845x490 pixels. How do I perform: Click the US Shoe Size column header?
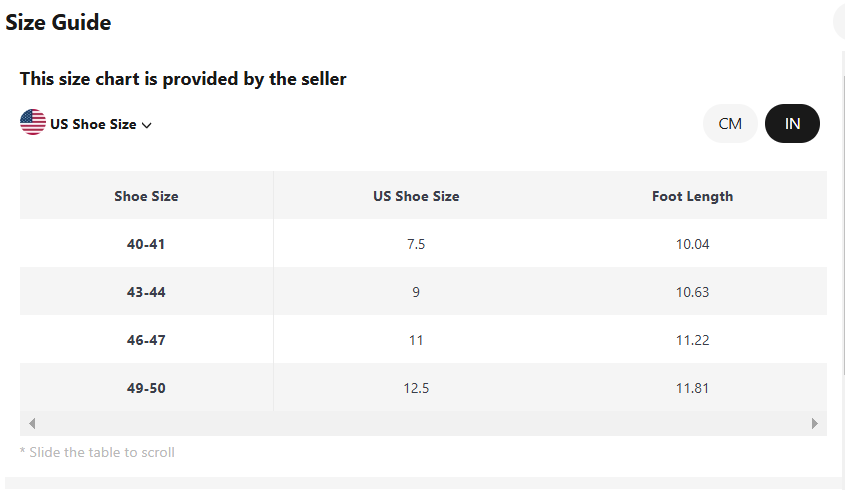[416, 196]
